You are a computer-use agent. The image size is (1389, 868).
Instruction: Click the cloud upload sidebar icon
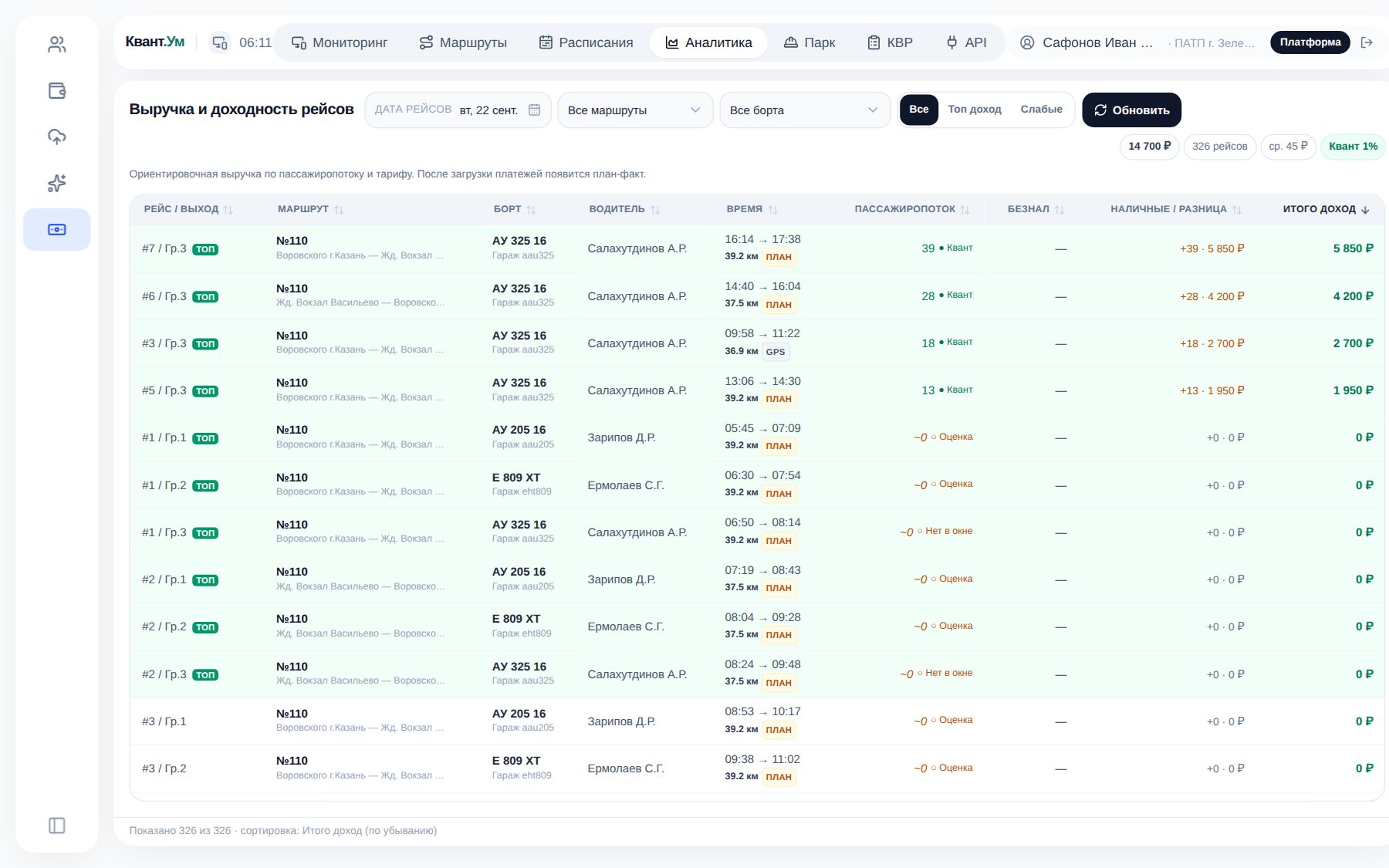pos(57,137)
